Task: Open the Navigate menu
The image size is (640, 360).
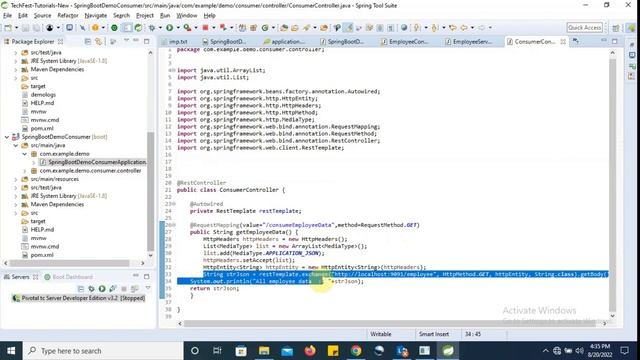Action: pos(96,16)
